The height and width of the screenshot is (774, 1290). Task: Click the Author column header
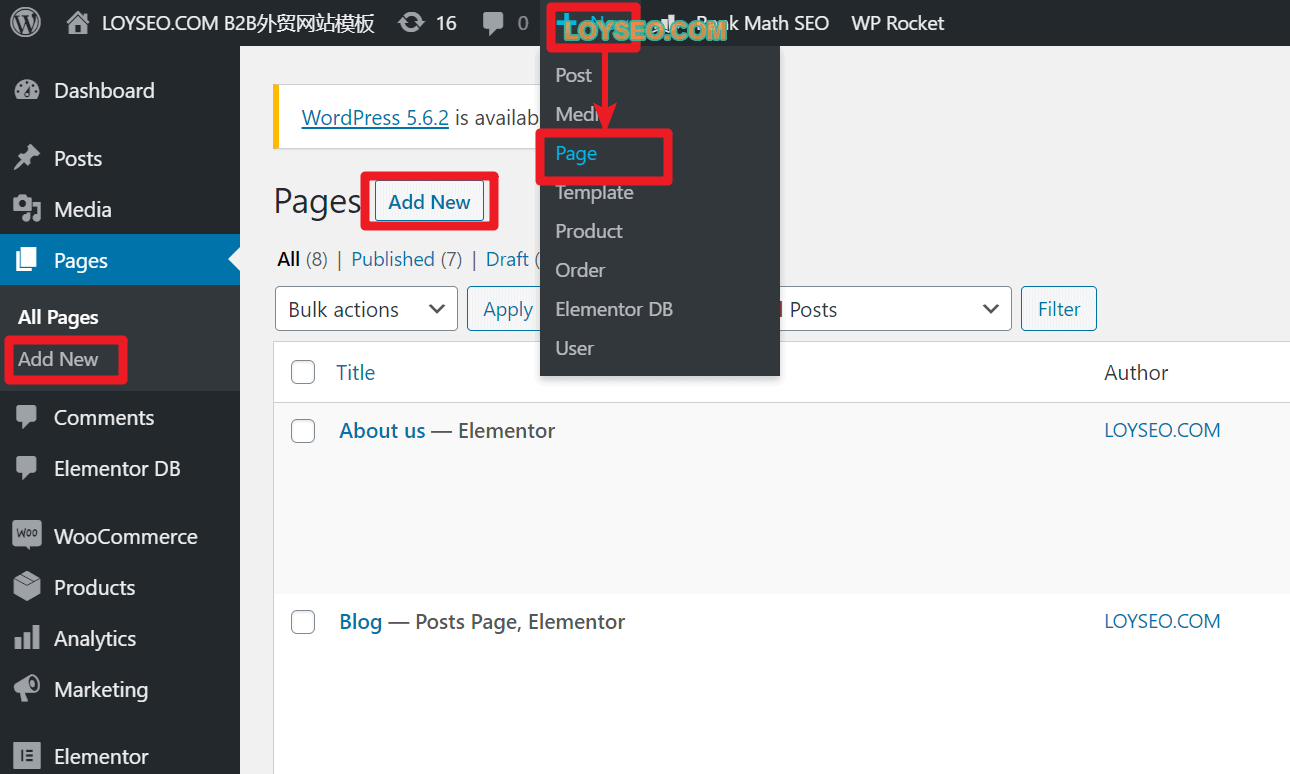pyautogui.click(x=1136, y=373)
